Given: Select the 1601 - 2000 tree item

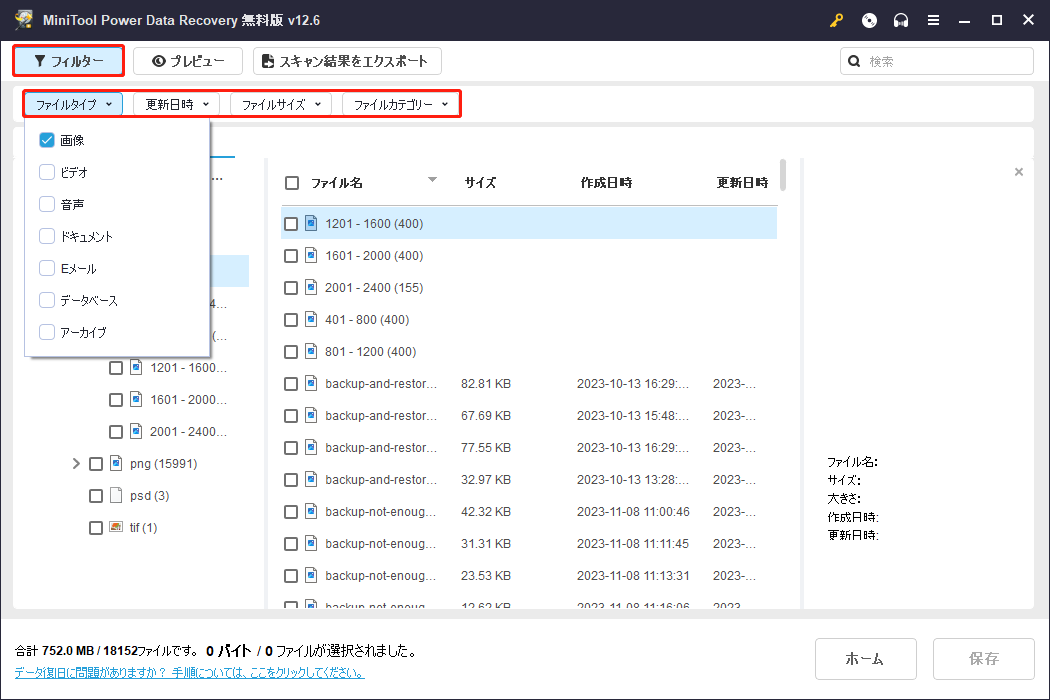Looking at the screenshot, I should point(188,399).
